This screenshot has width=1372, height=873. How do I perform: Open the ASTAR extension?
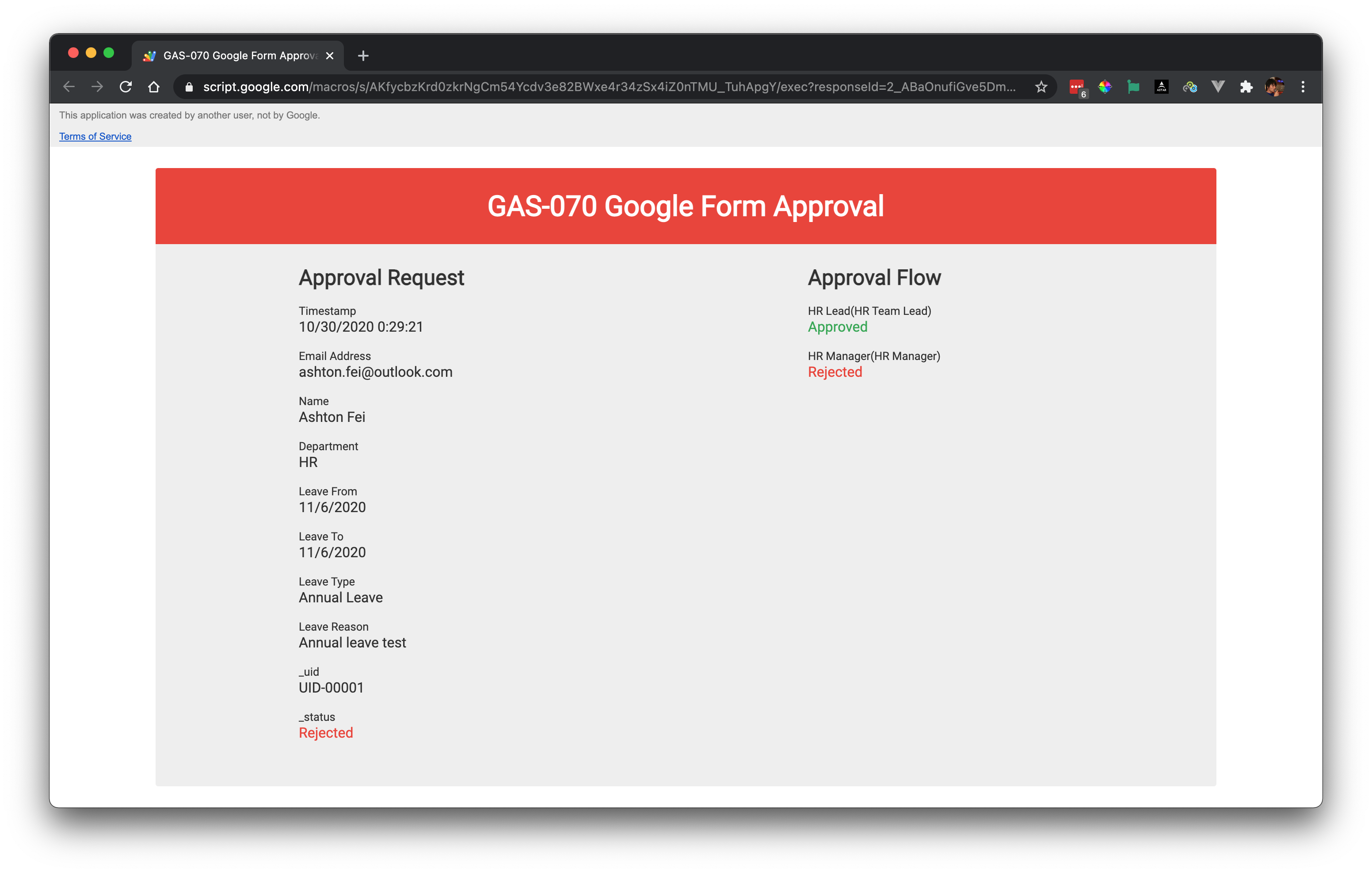coord(1161,87)
